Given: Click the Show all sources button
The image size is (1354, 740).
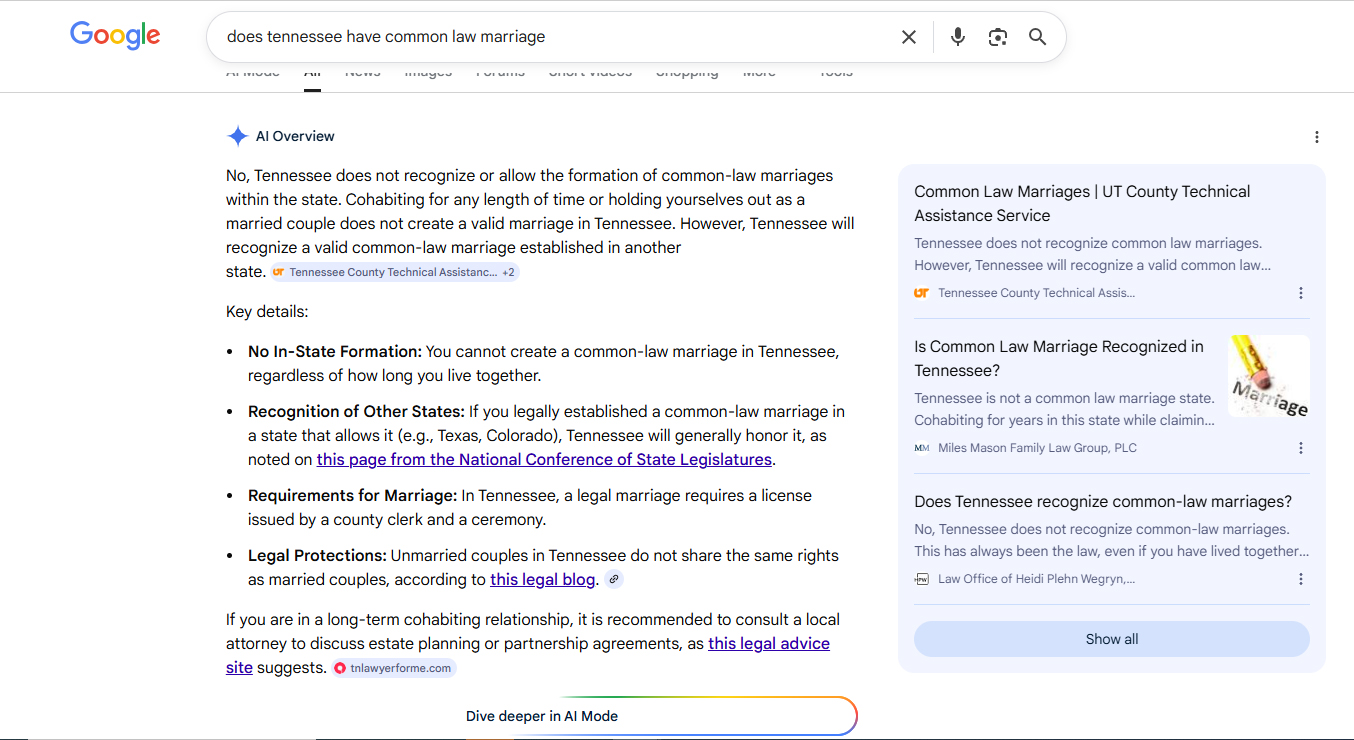Looking at the screenshot, I should (x=1112, y=639).
